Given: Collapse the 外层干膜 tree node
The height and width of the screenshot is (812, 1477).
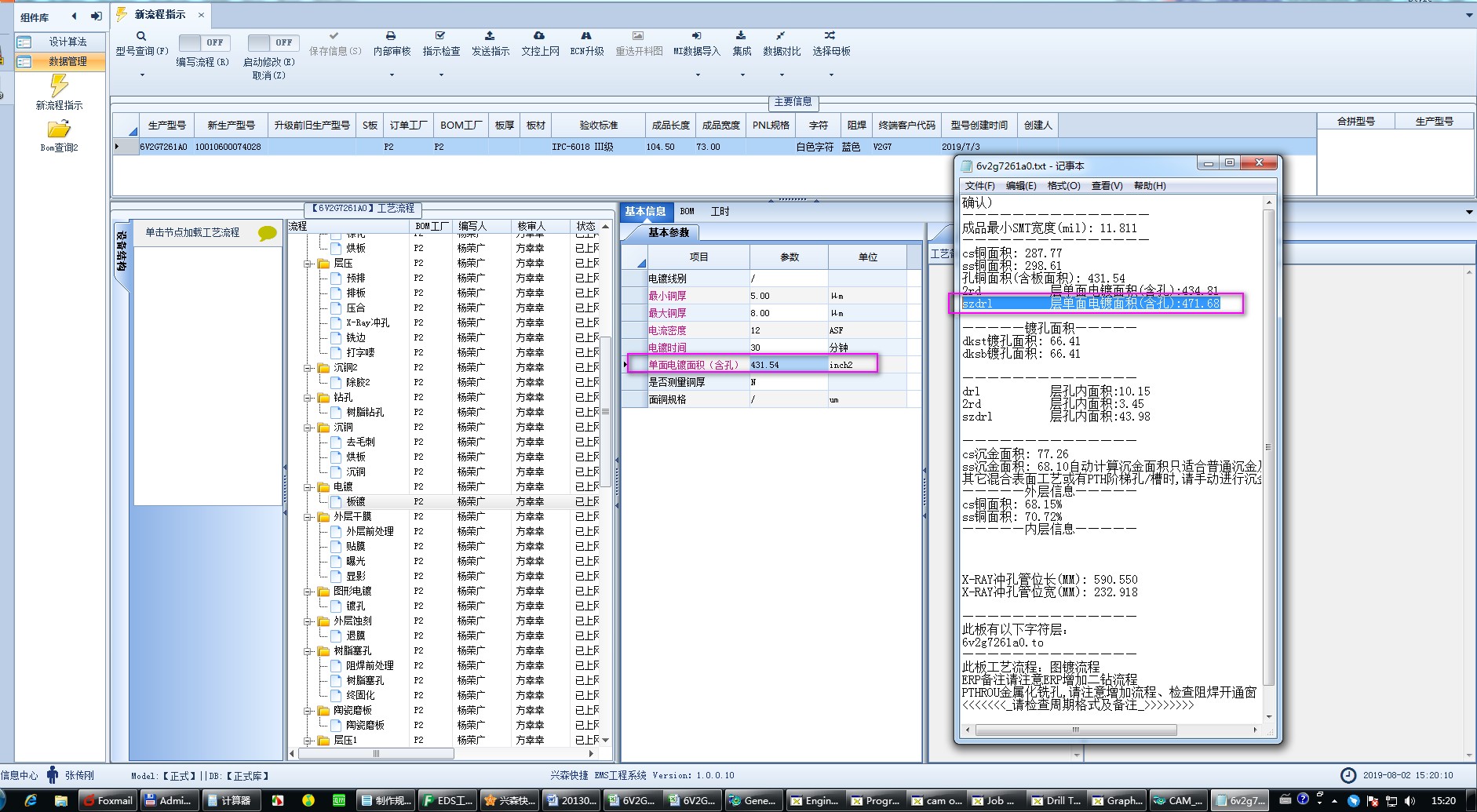Looking at the screenshot, I should coord(308,517).
